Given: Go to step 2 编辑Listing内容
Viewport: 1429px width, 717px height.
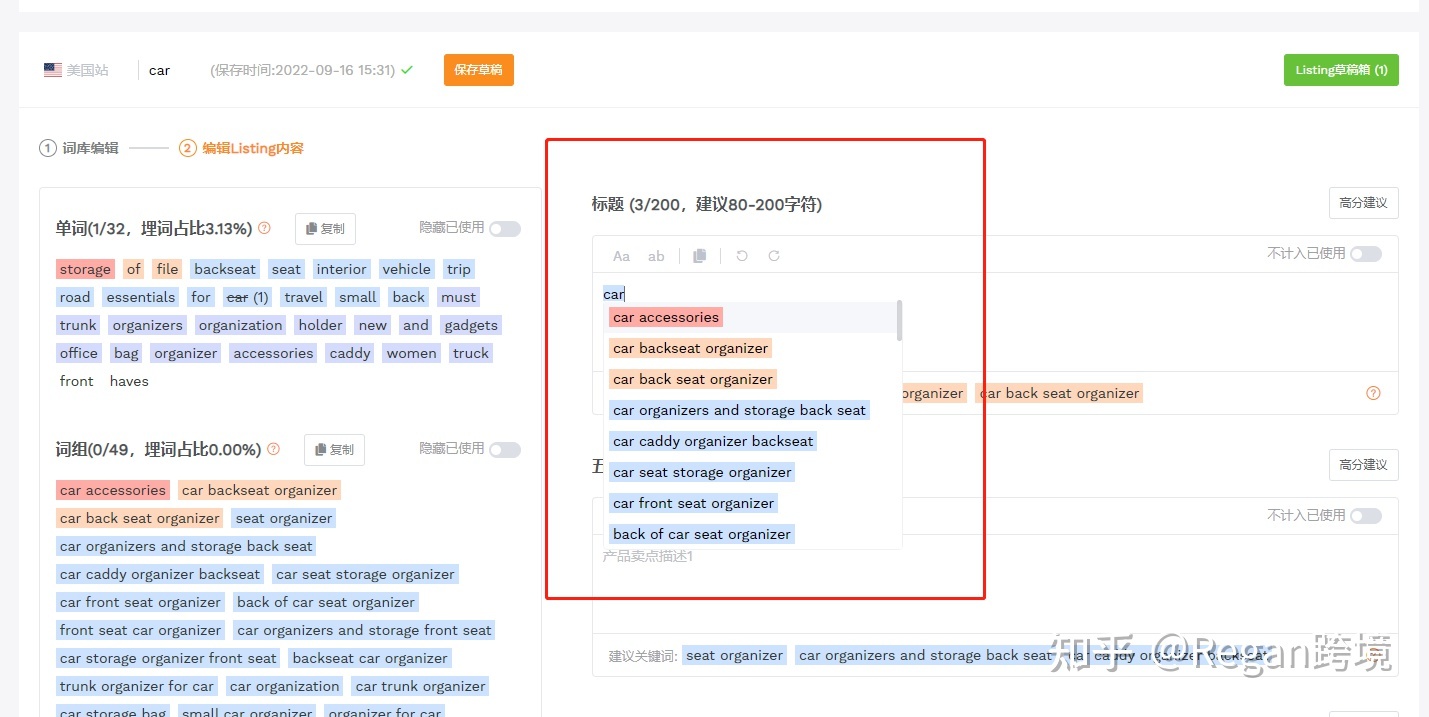Looking at the screenshot, I should [x=241, y=148].
